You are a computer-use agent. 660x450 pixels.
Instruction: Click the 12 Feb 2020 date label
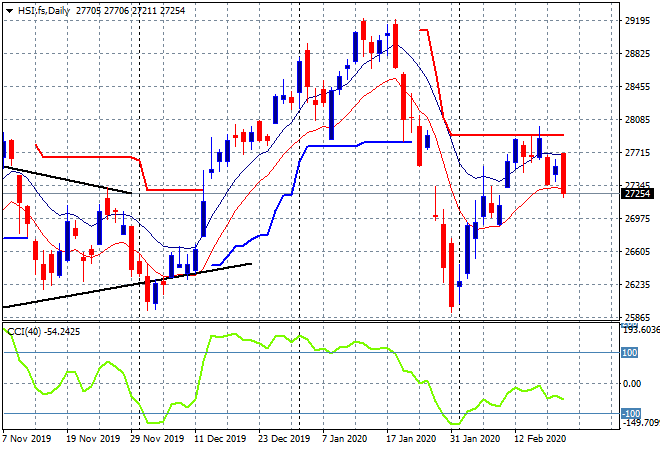tap(540, 439)
